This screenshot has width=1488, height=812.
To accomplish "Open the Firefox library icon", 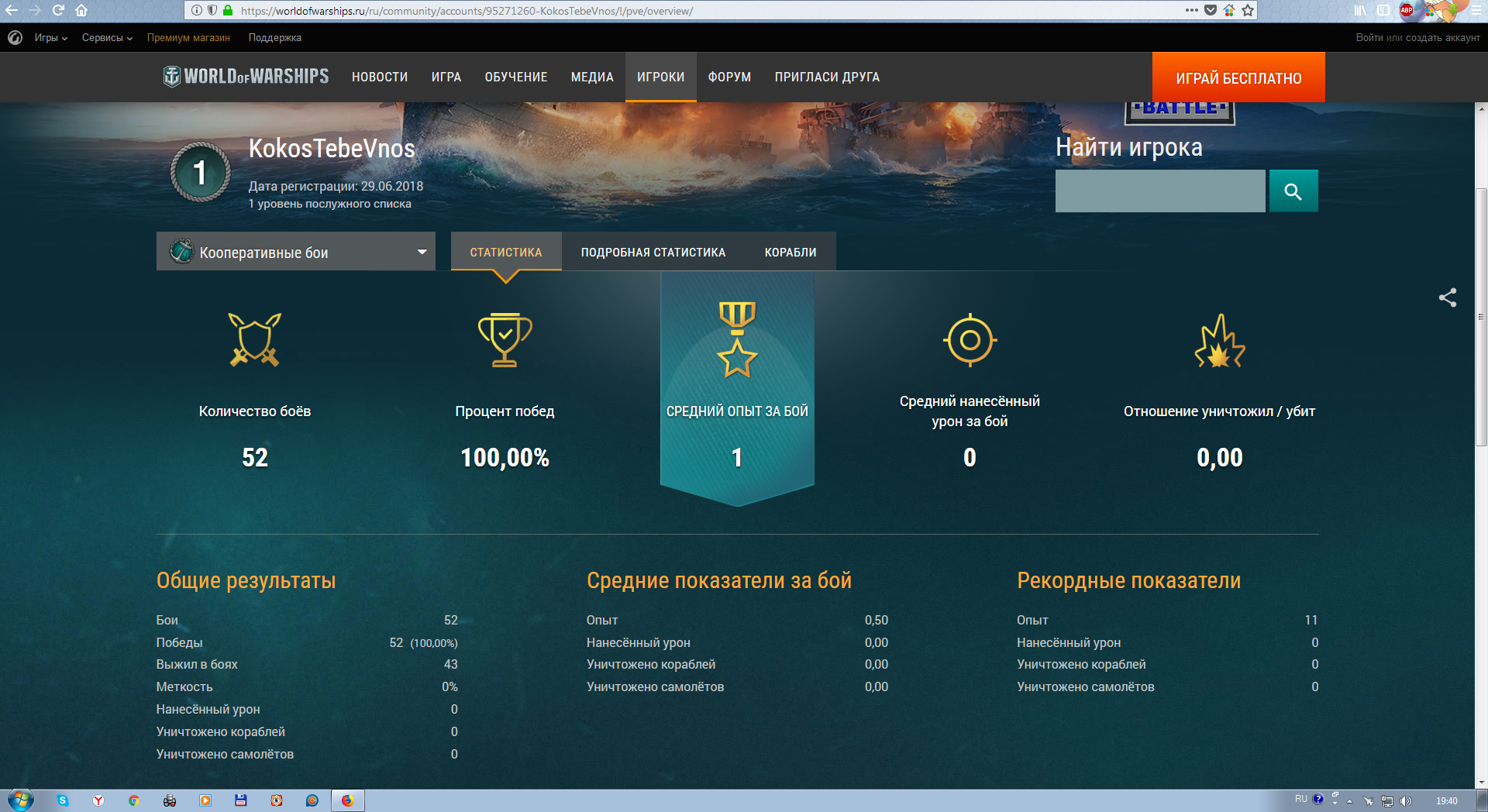I will (x=1360, y=10).
